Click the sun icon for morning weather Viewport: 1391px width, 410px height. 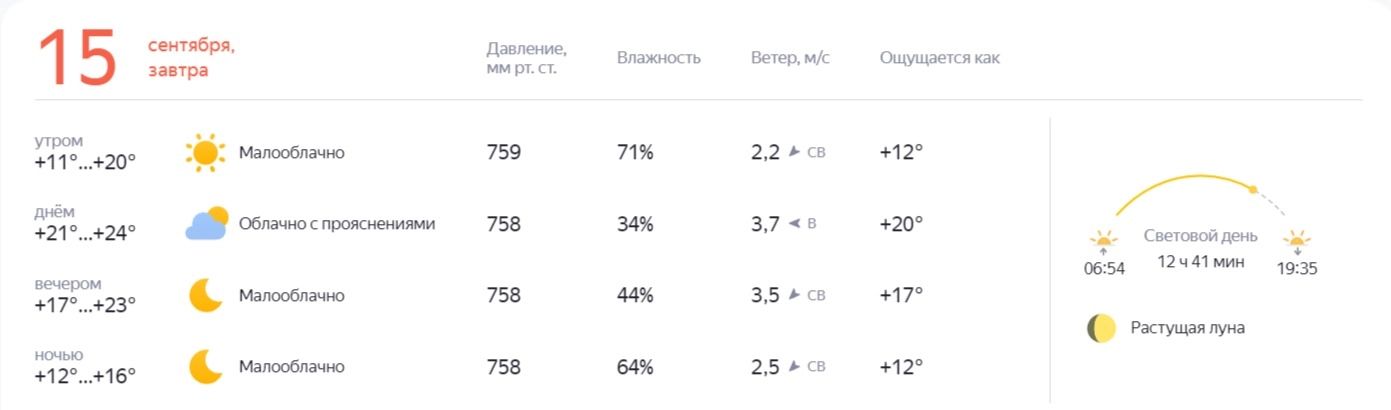point(205,153)
